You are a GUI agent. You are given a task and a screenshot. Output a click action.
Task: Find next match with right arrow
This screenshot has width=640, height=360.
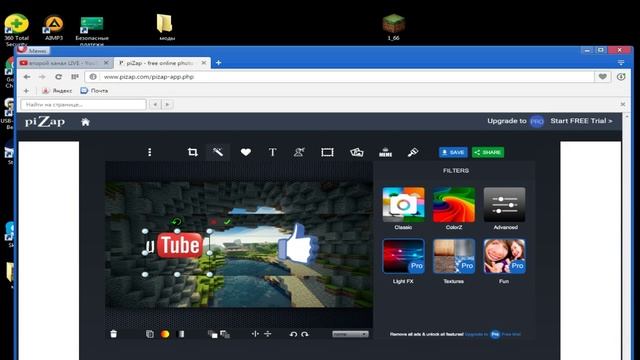point(167,104)
